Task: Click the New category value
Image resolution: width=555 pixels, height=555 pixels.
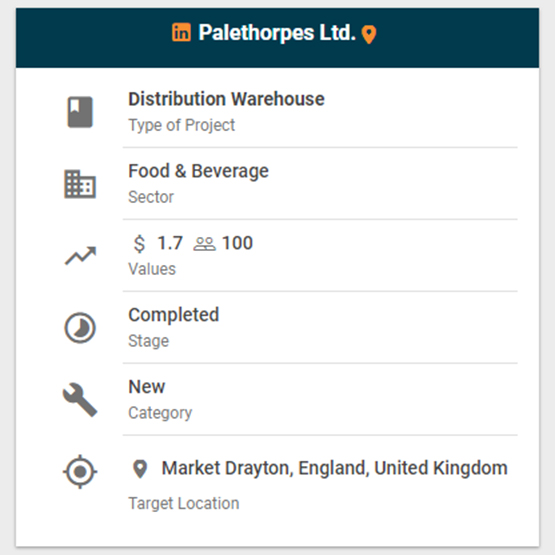Action: tap(147, 387)
